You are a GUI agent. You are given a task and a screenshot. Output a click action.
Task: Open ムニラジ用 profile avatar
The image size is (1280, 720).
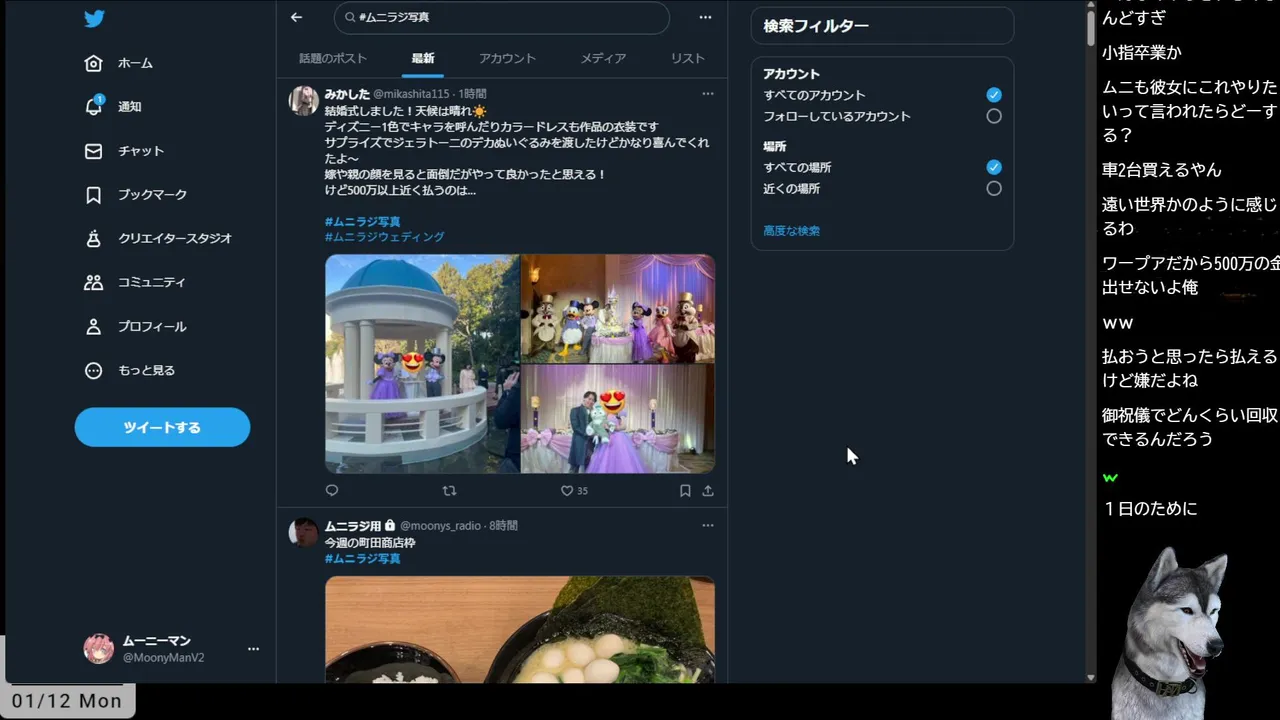tap(304, 532)
